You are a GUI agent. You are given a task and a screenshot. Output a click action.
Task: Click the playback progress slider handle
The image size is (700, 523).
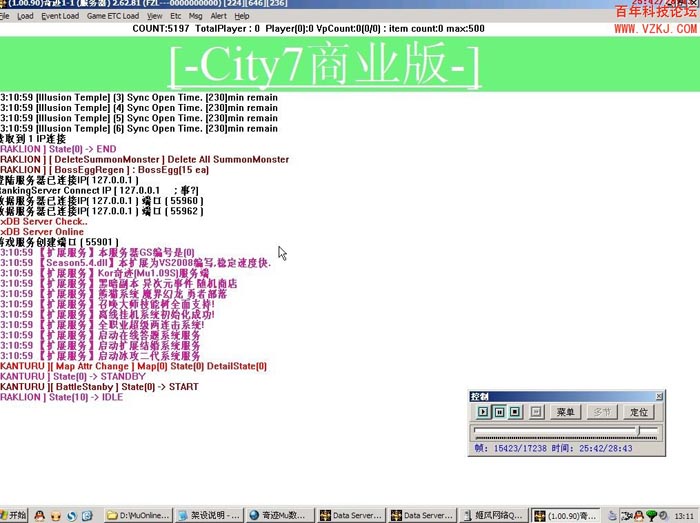(x=637, y=431)
